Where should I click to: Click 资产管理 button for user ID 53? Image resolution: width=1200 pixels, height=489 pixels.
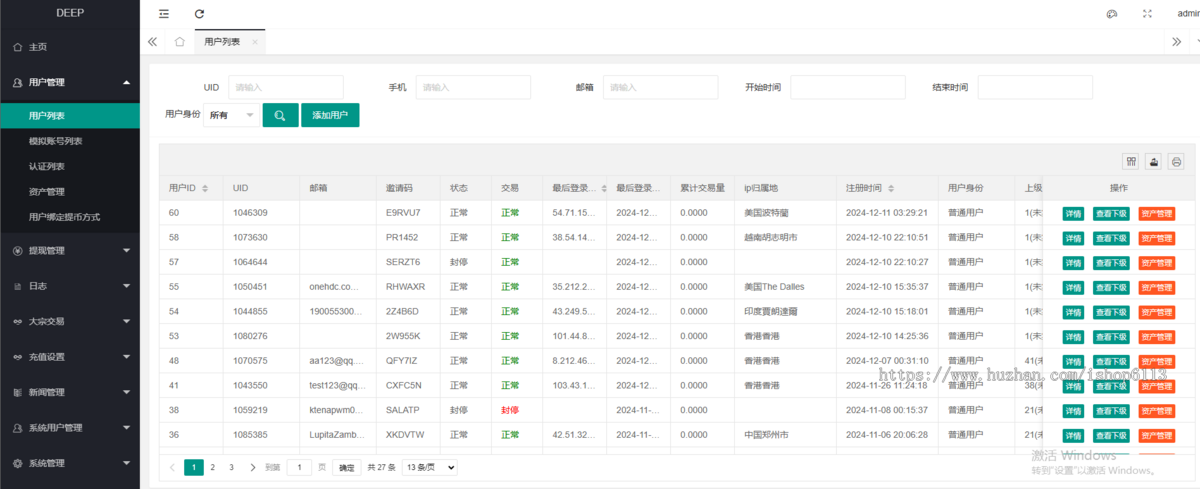1156,337
